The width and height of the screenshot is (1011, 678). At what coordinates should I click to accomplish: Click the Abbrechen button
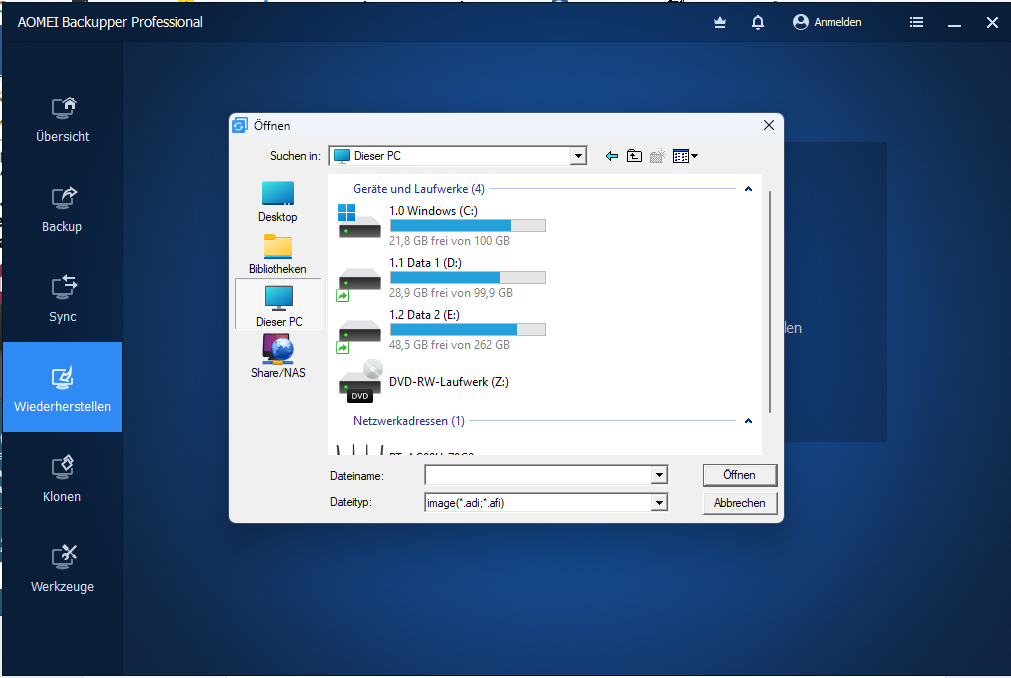tap(740, 503)
